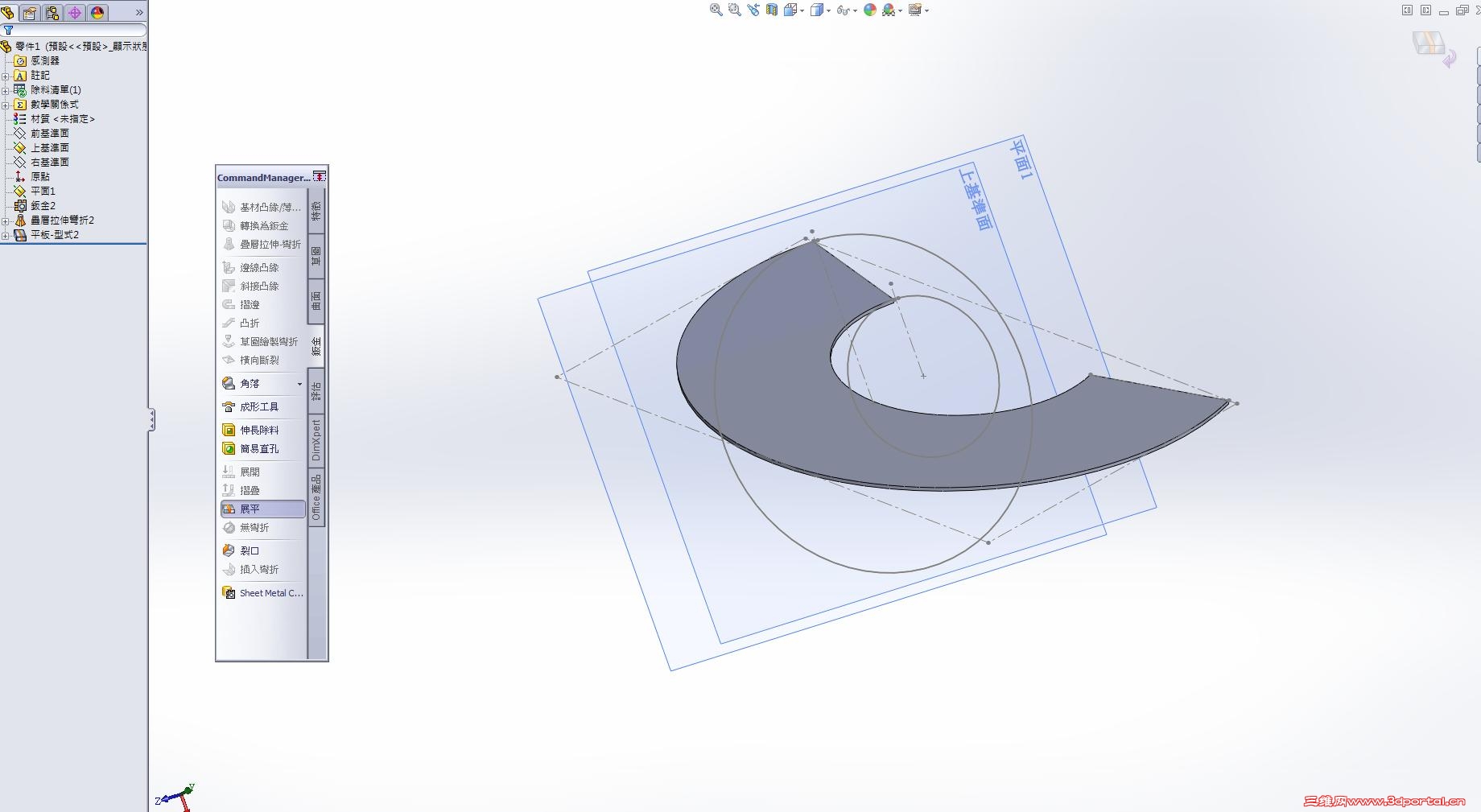Click 轉換為鈑金 convert to sheet metal
Screen dimensions: 1481x812
point(256,225)
